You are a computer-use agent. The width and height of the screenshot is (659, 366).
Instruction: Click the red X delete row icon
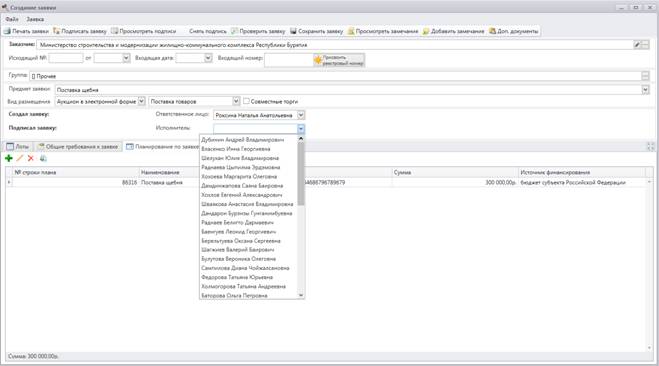(31, 158)
